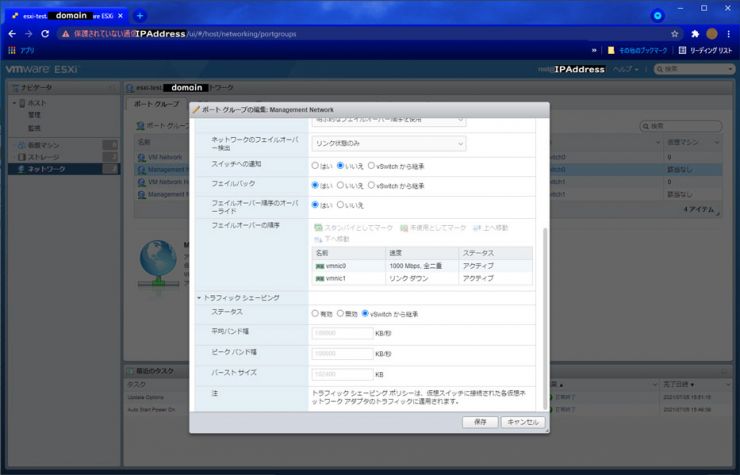
Task: Expand the ホスト tree node in navigator
Action: pos(14,103)
